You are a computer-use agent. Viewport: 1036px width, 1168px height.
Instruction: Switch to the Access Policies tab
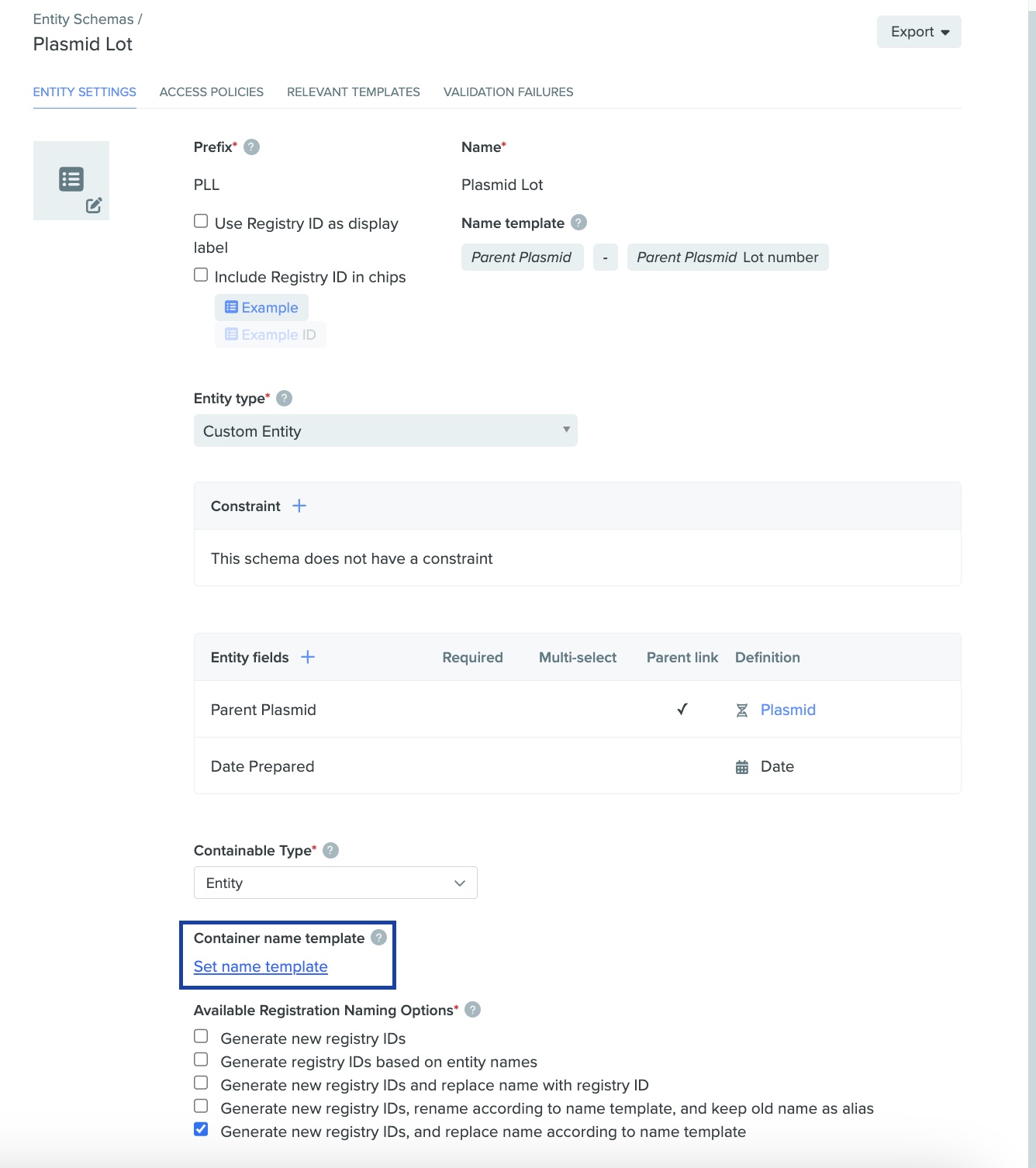[x=212, y=92]
